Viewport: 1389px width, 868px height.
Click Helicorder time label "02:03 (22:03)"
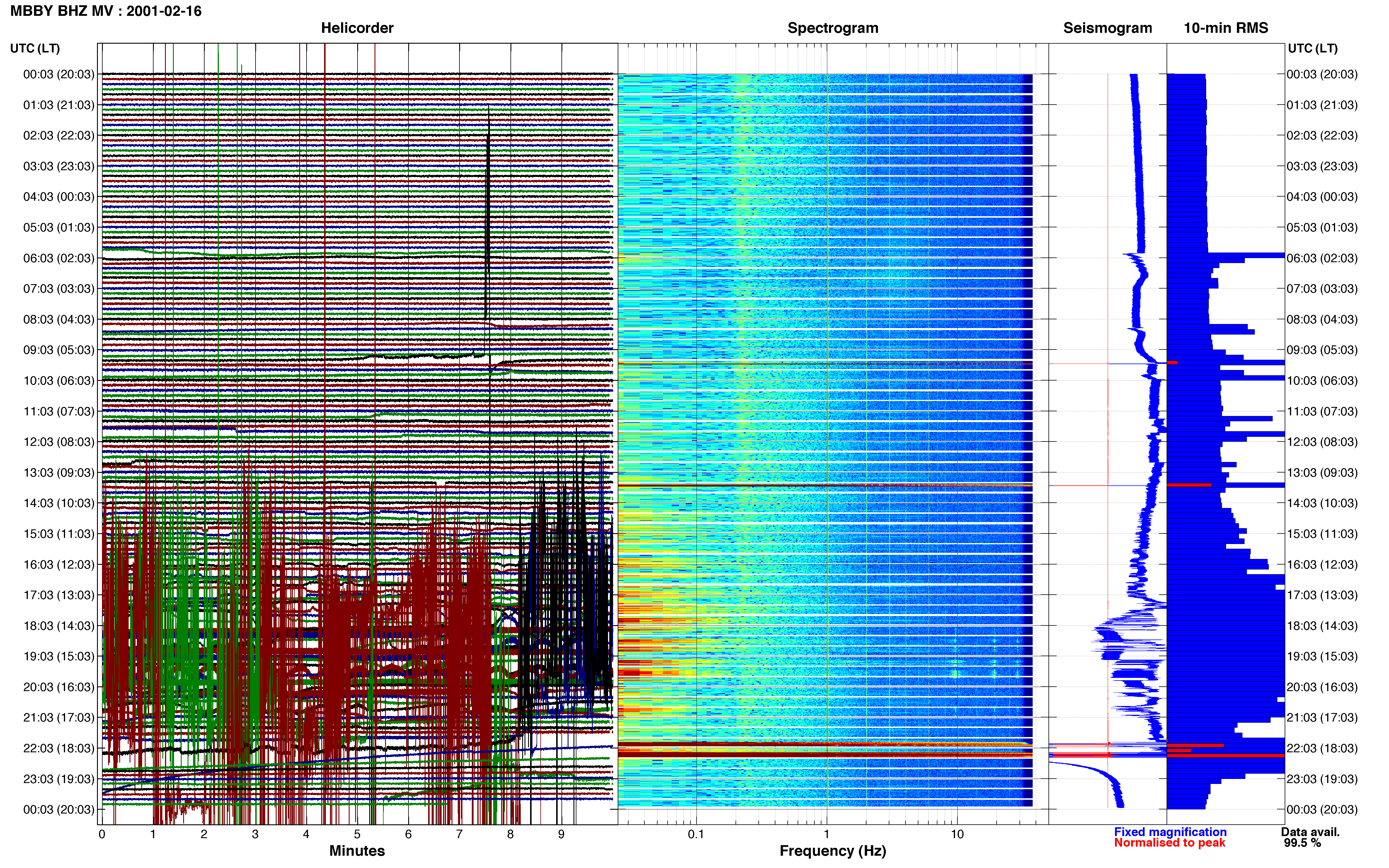59,135
